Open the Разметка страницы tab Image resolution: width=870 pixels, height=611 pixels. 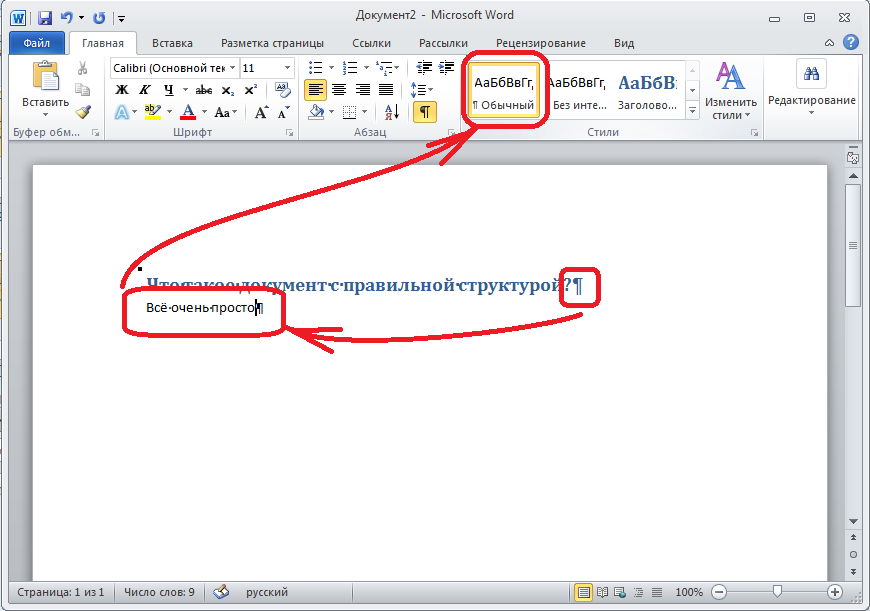coord(272,43)
